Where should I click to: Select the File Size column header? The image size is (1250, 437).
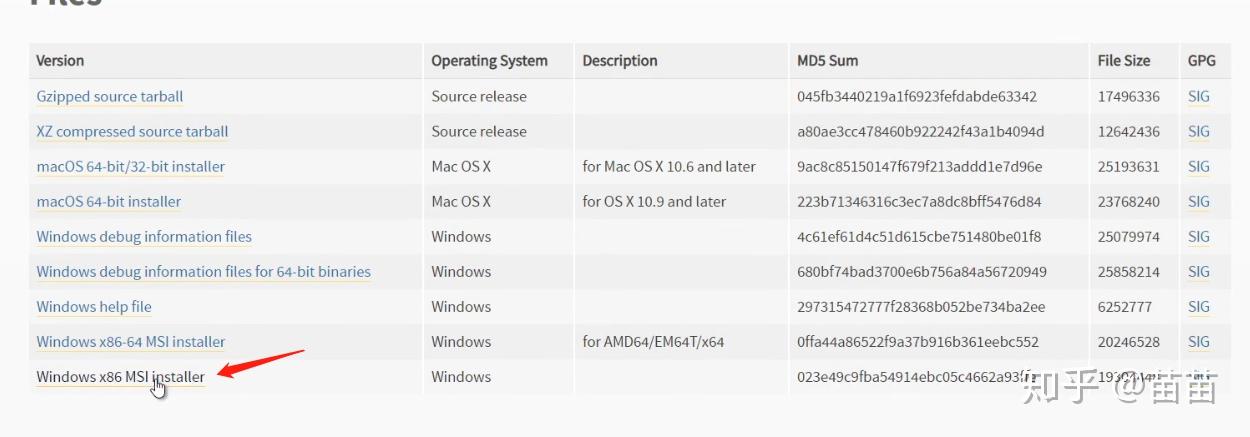[1124, 61]
